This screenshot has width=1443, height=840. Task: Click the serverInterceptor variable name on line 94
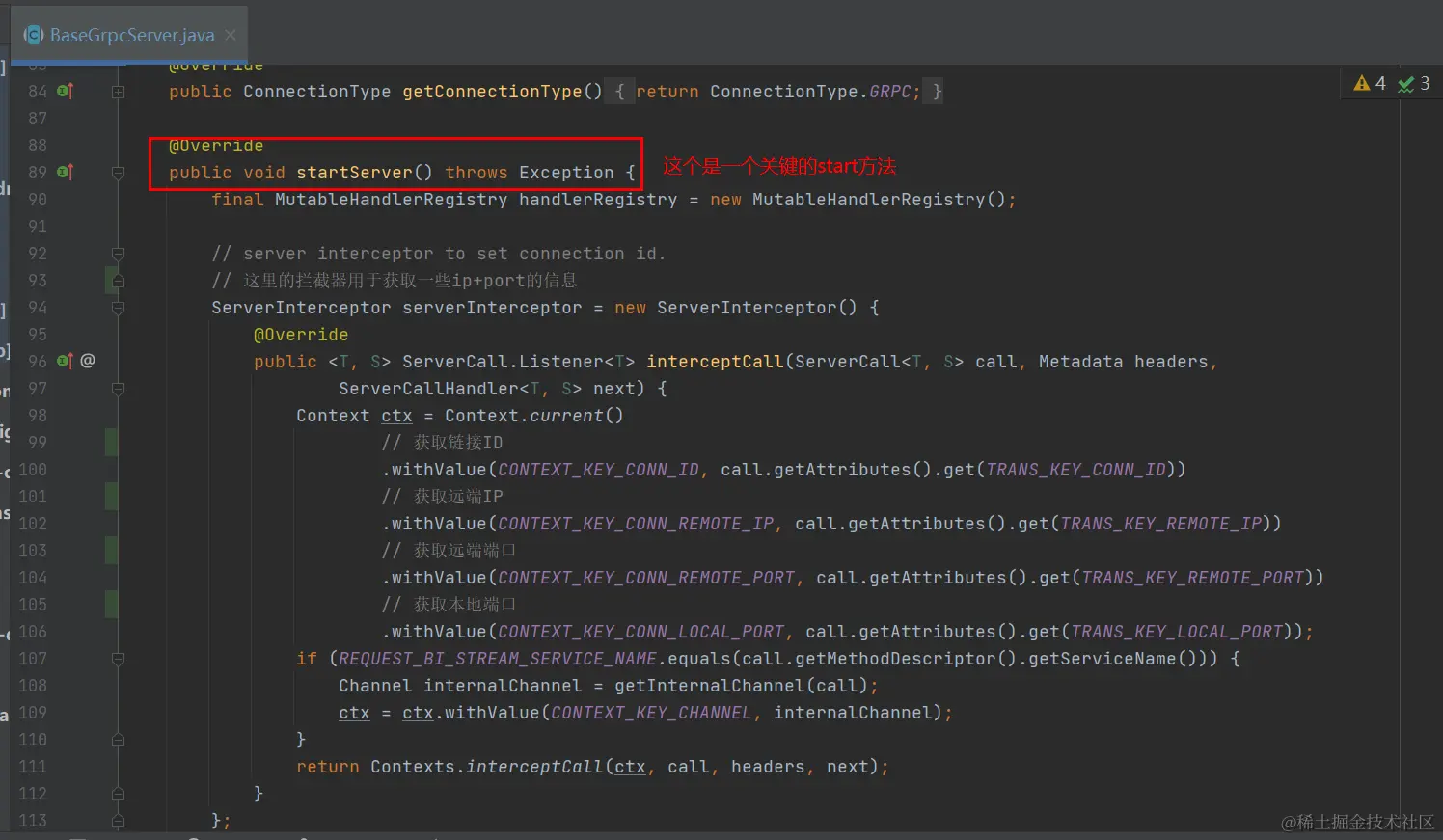[x=492, y=308]
